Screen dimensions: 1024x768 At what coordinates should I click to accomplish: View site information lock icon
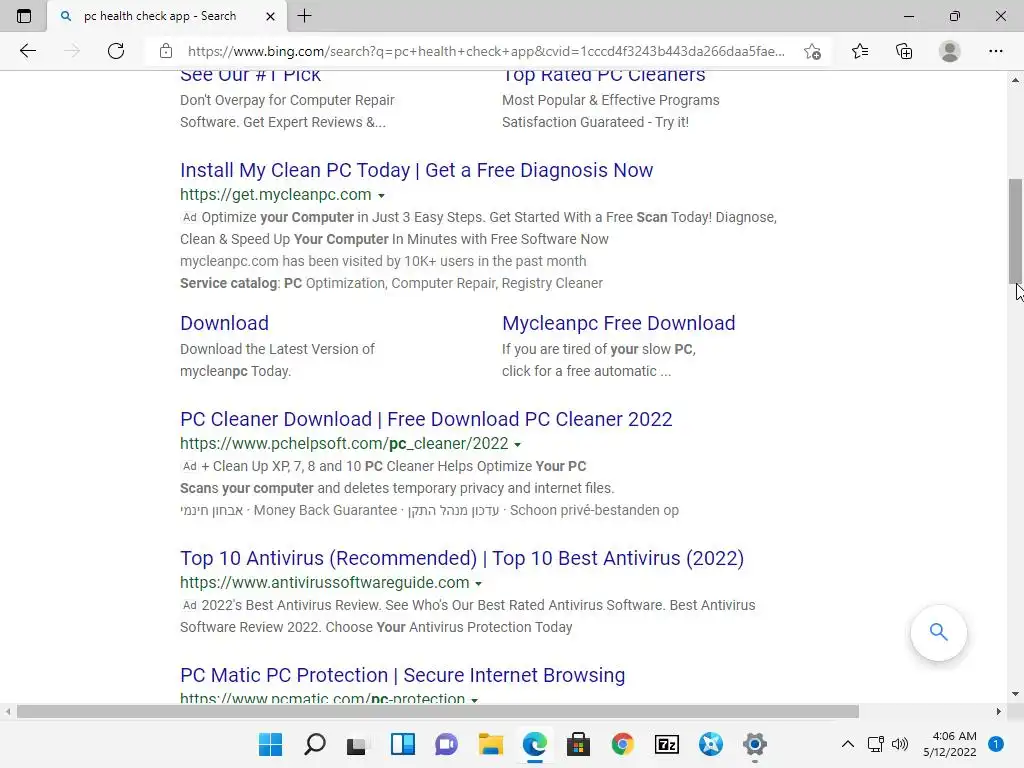[166, 51]
